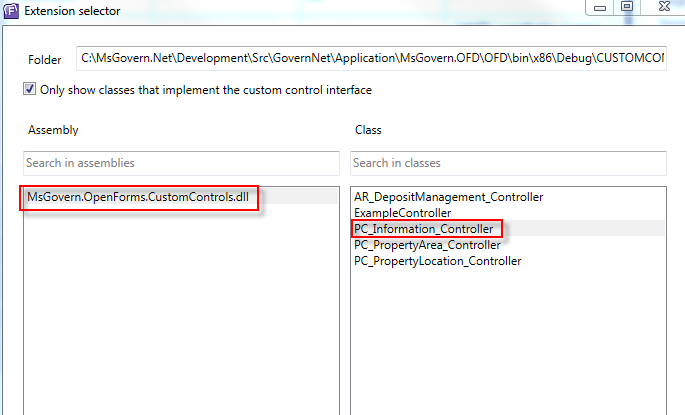Select the PC_PropertyArea_Controller entry

pyautogui.click(x=429, y=245)
